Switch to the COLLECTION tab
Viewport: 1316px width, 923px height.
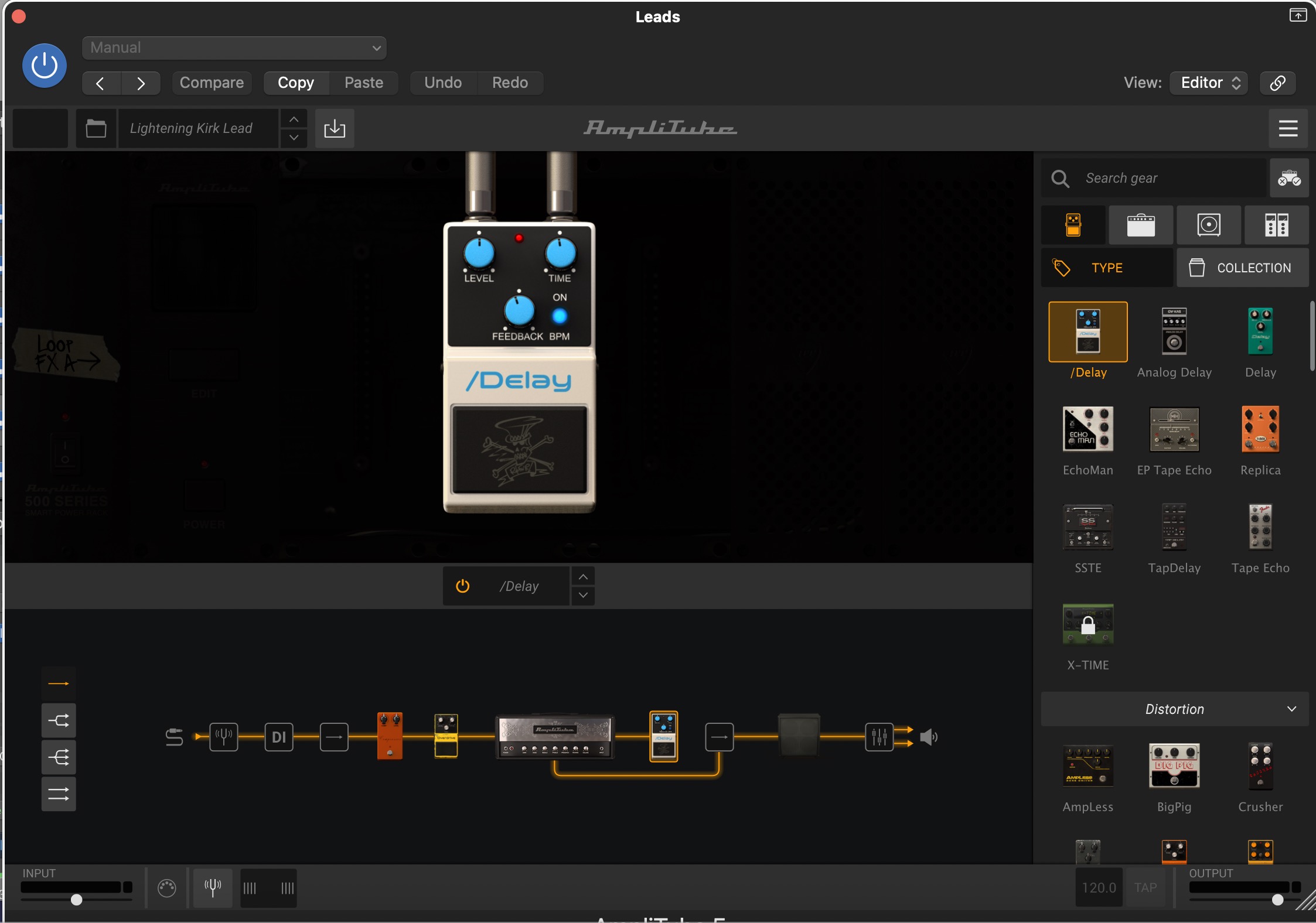[1242, 268]
